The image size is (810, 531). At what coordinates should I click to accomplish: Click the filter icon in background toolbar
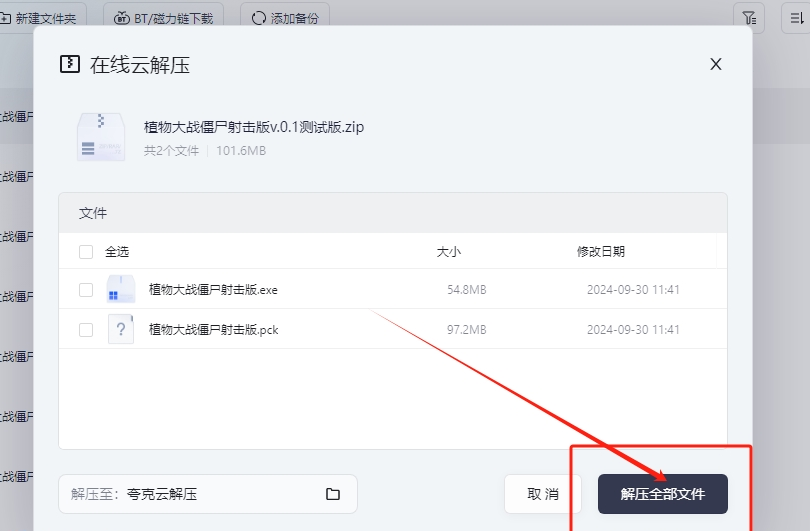(749, 18)
